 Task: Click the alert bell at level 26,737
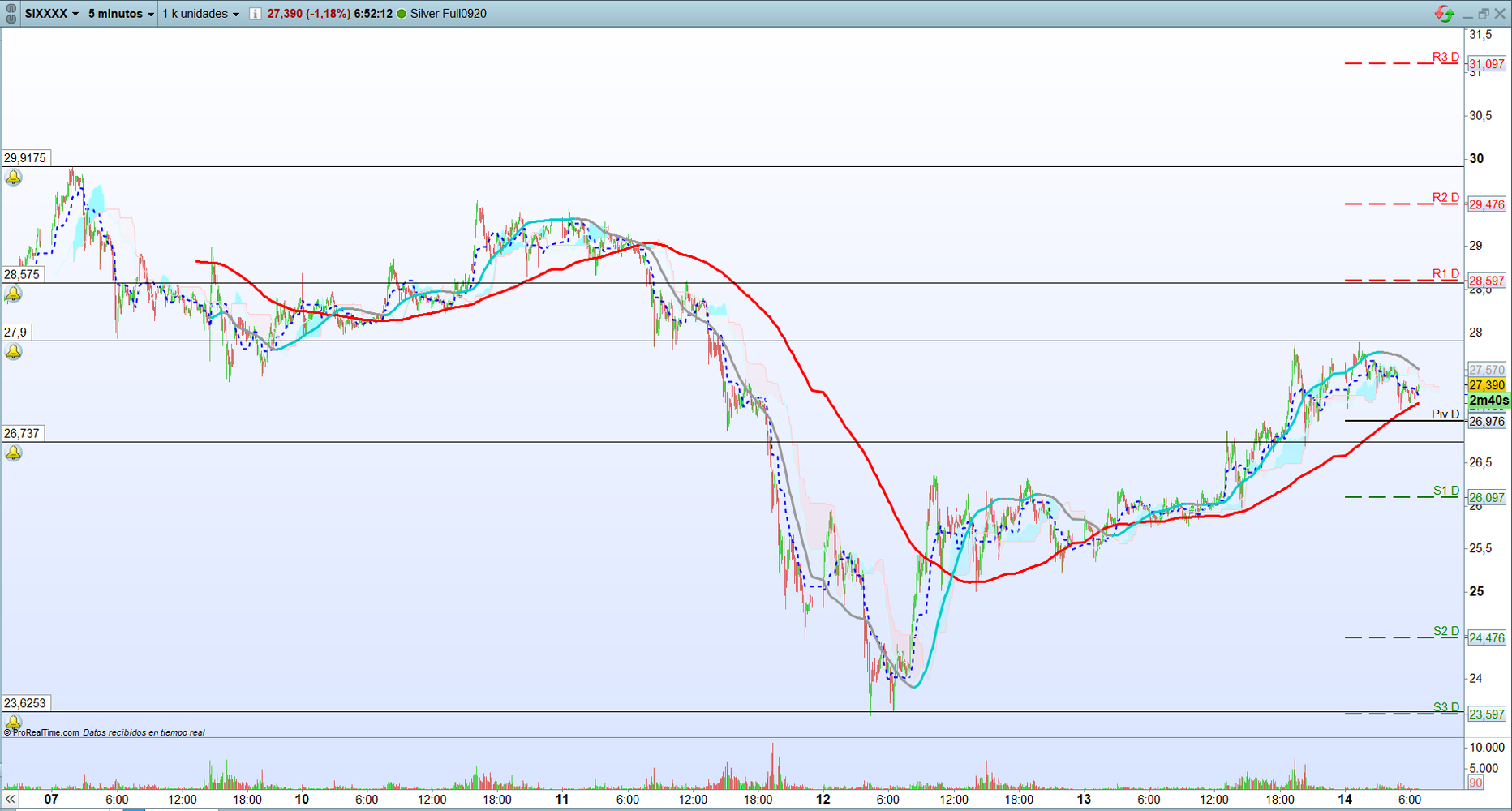[14, 453]
